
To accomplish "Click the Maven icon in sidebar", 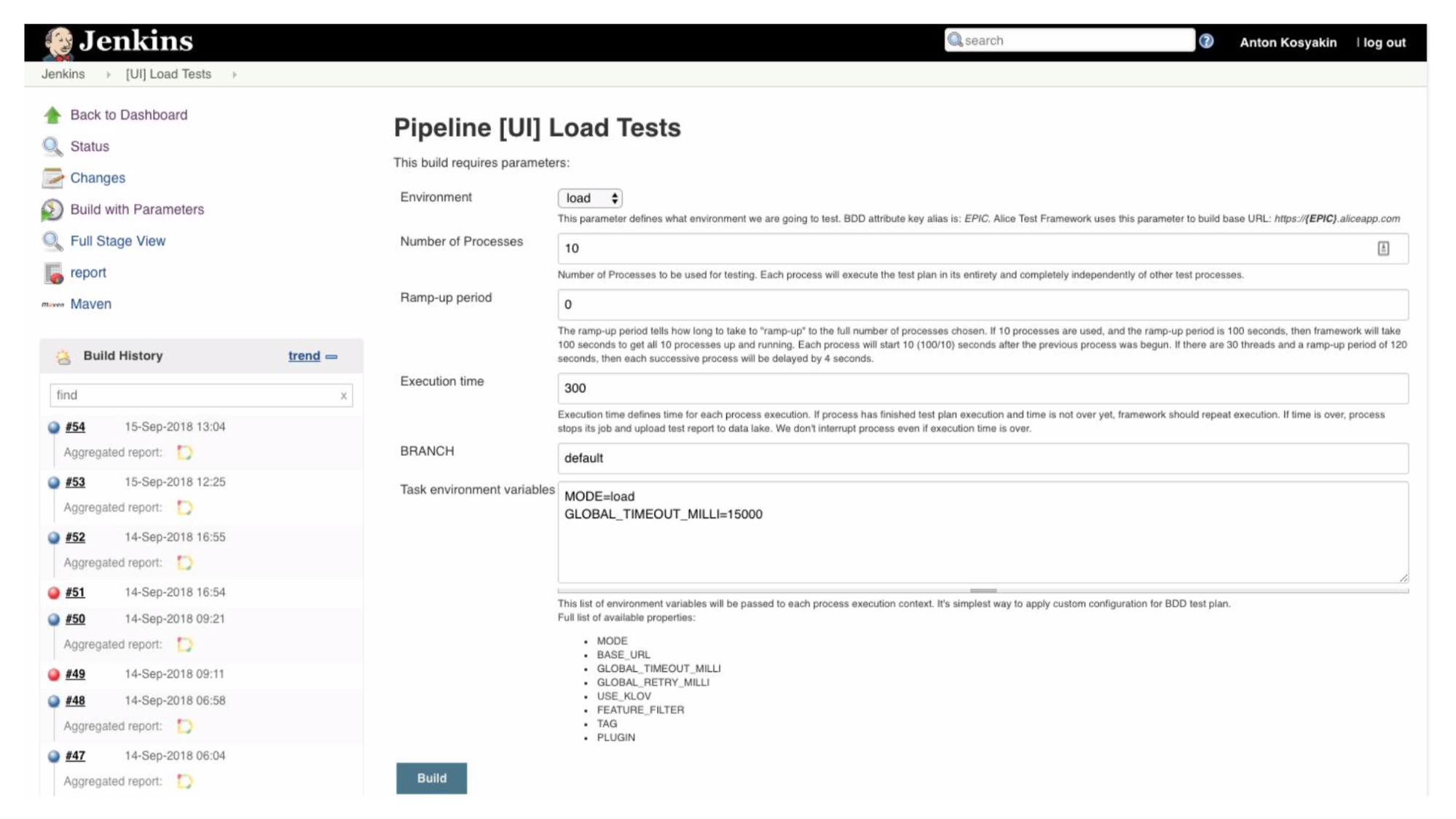I will [53, 304].
